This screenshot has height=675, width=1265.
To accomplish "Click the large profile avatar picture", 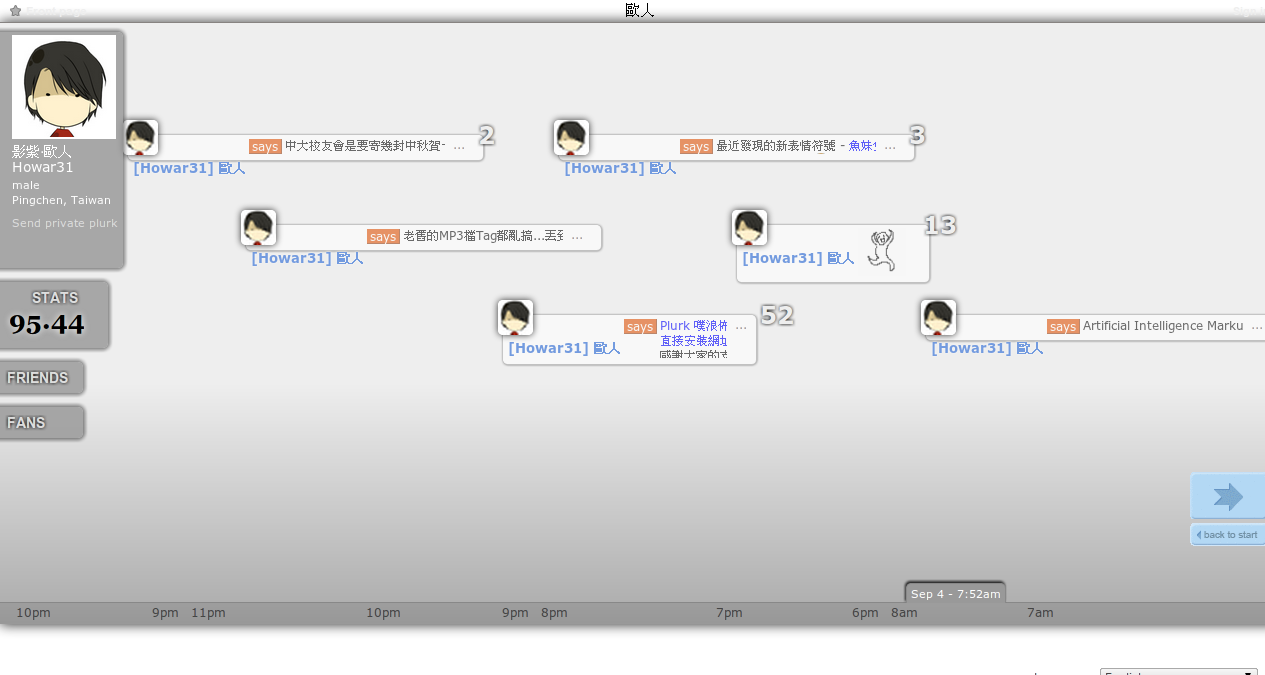I will 64,87.
